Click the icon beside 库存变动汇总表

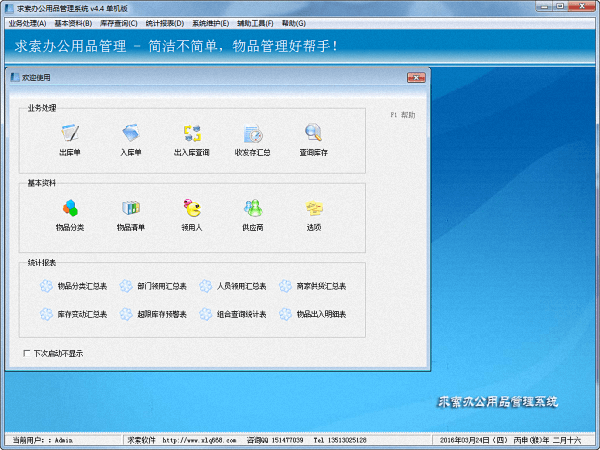tap(46, 314)
